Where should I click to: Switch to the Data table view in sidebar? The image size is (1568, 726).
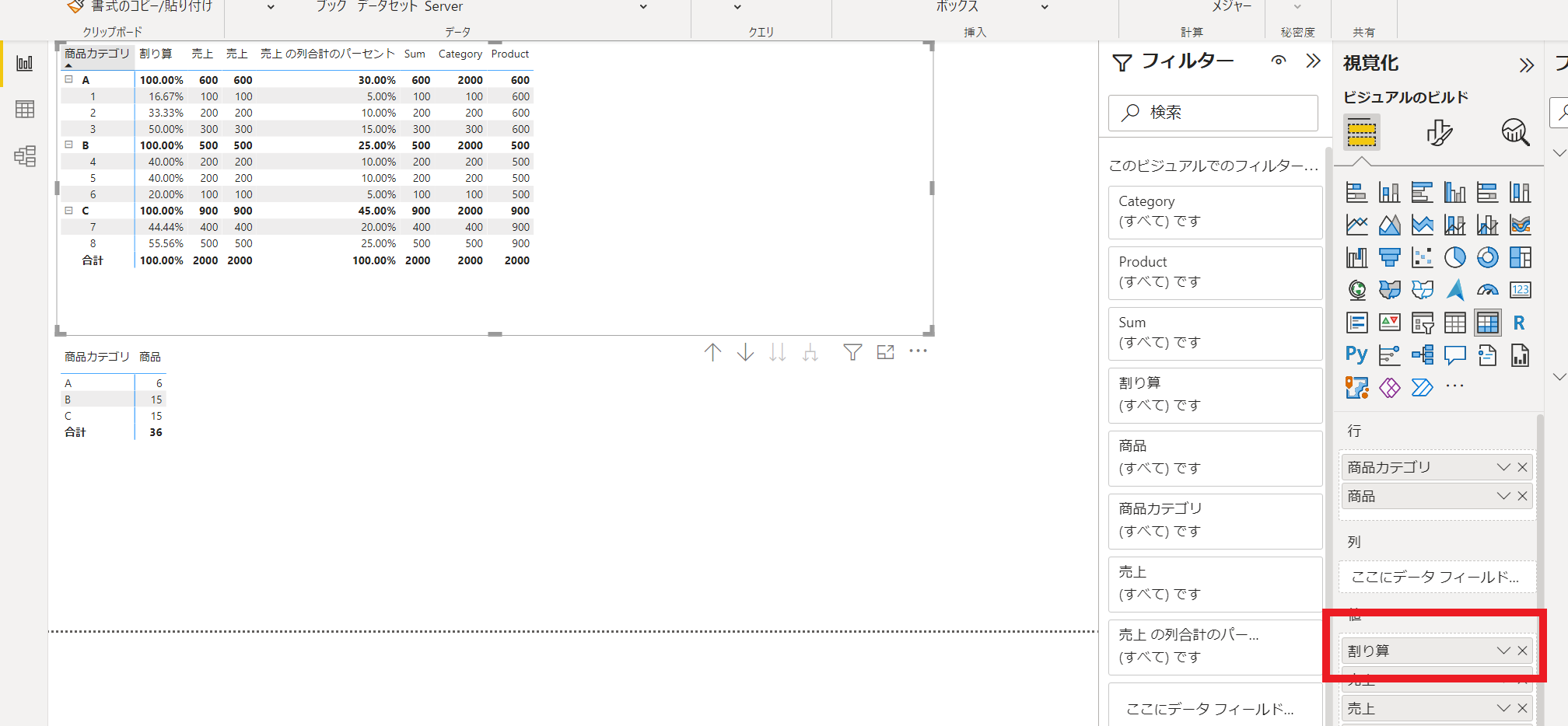(x=25, y=110)
